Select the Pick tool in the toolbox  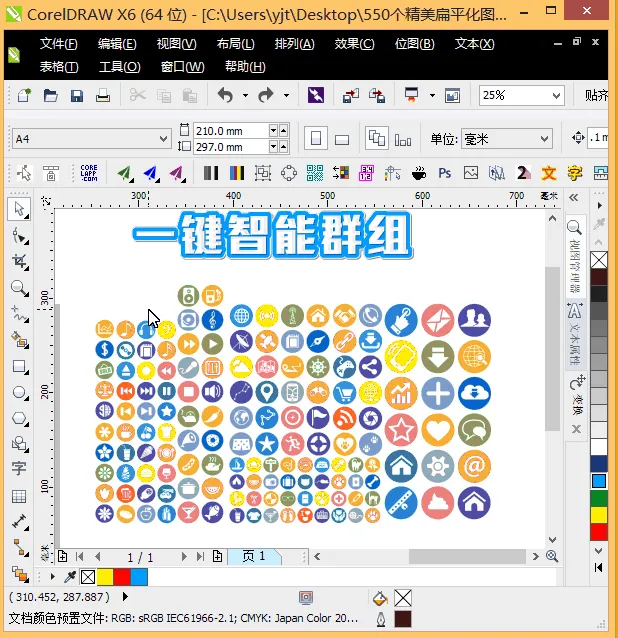click(x=19, y=209)
